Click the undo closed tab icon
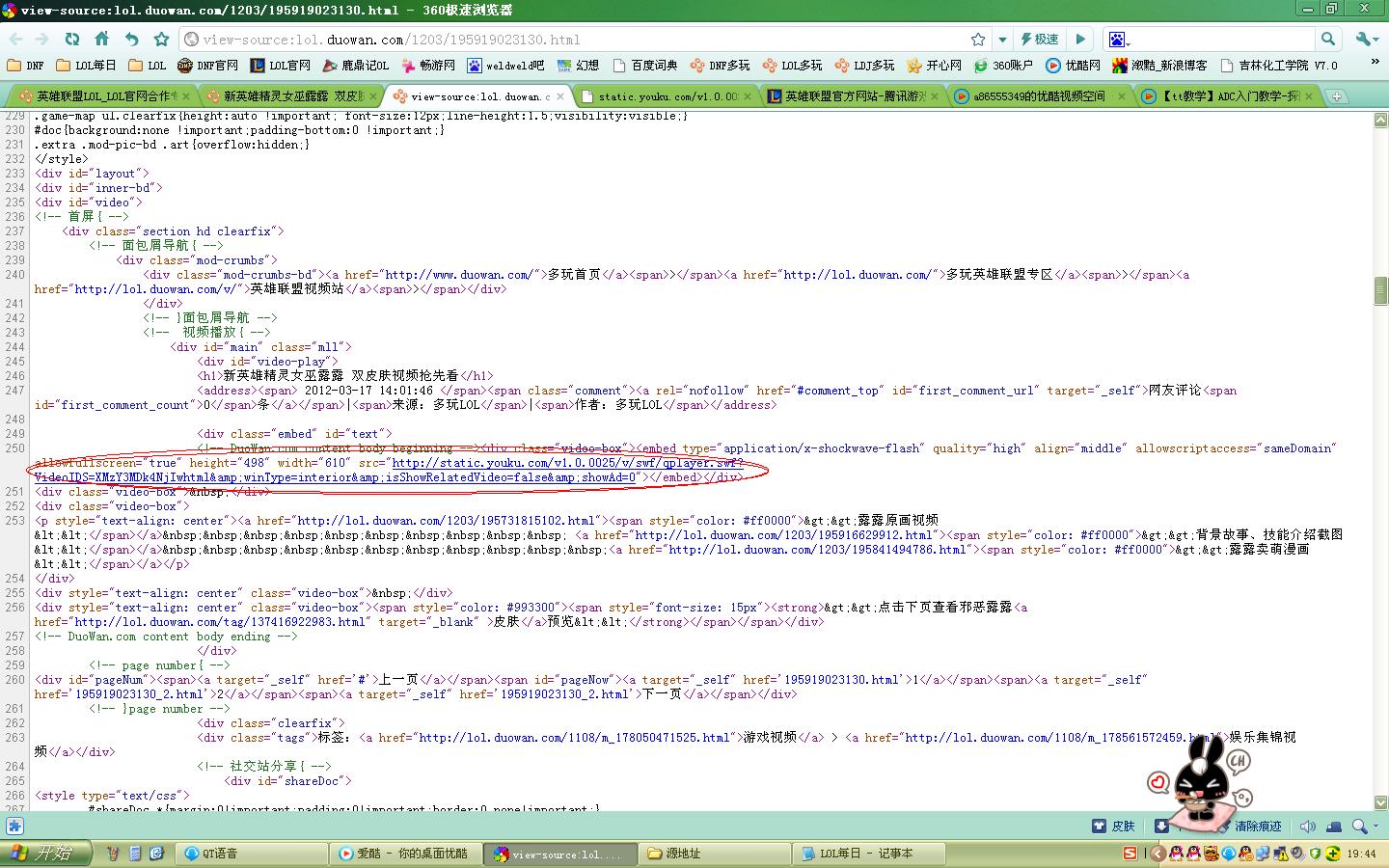 [x=131, y=40]
